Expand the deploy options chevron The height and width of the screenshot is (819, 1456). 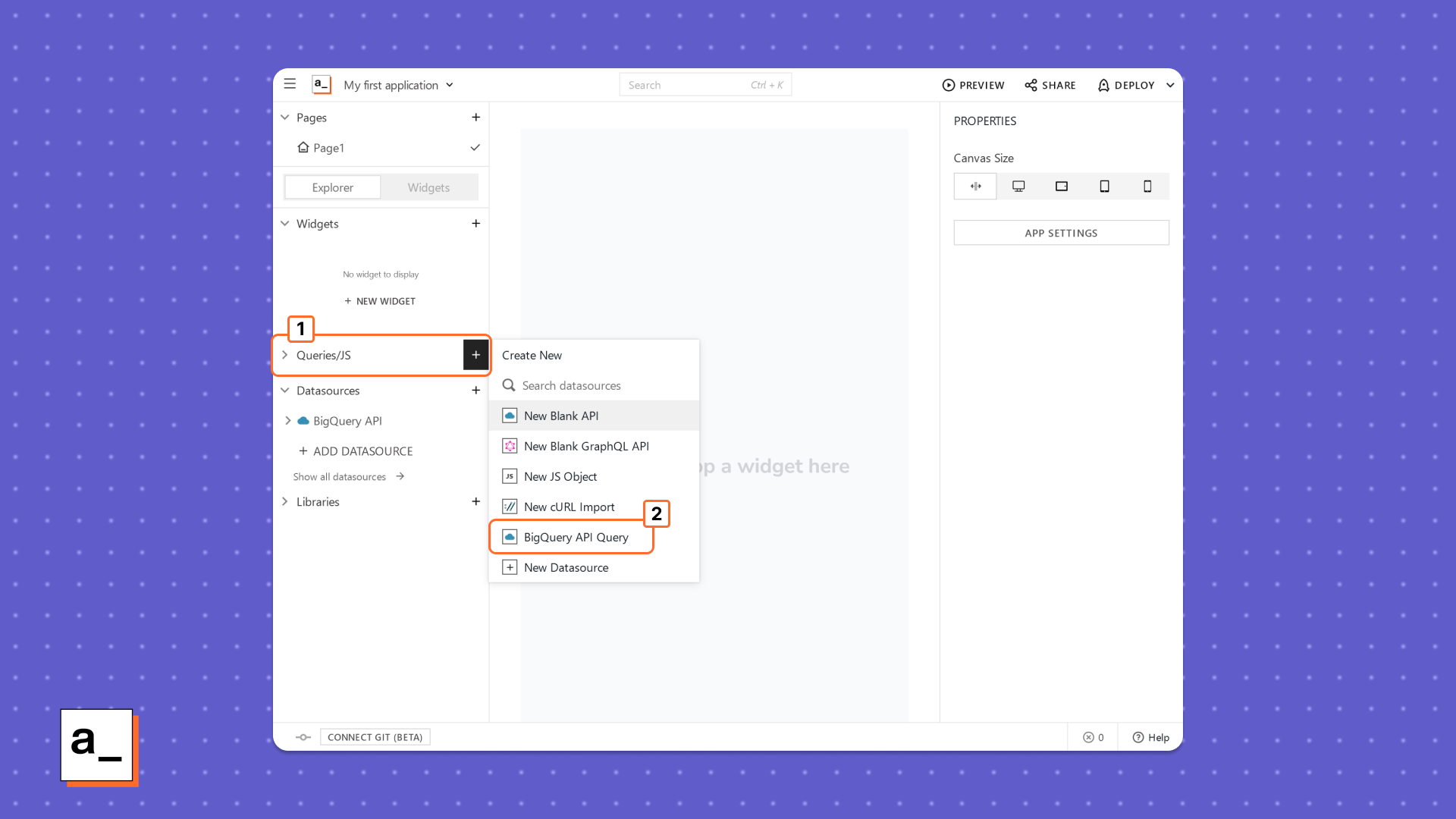(1170, 85)
